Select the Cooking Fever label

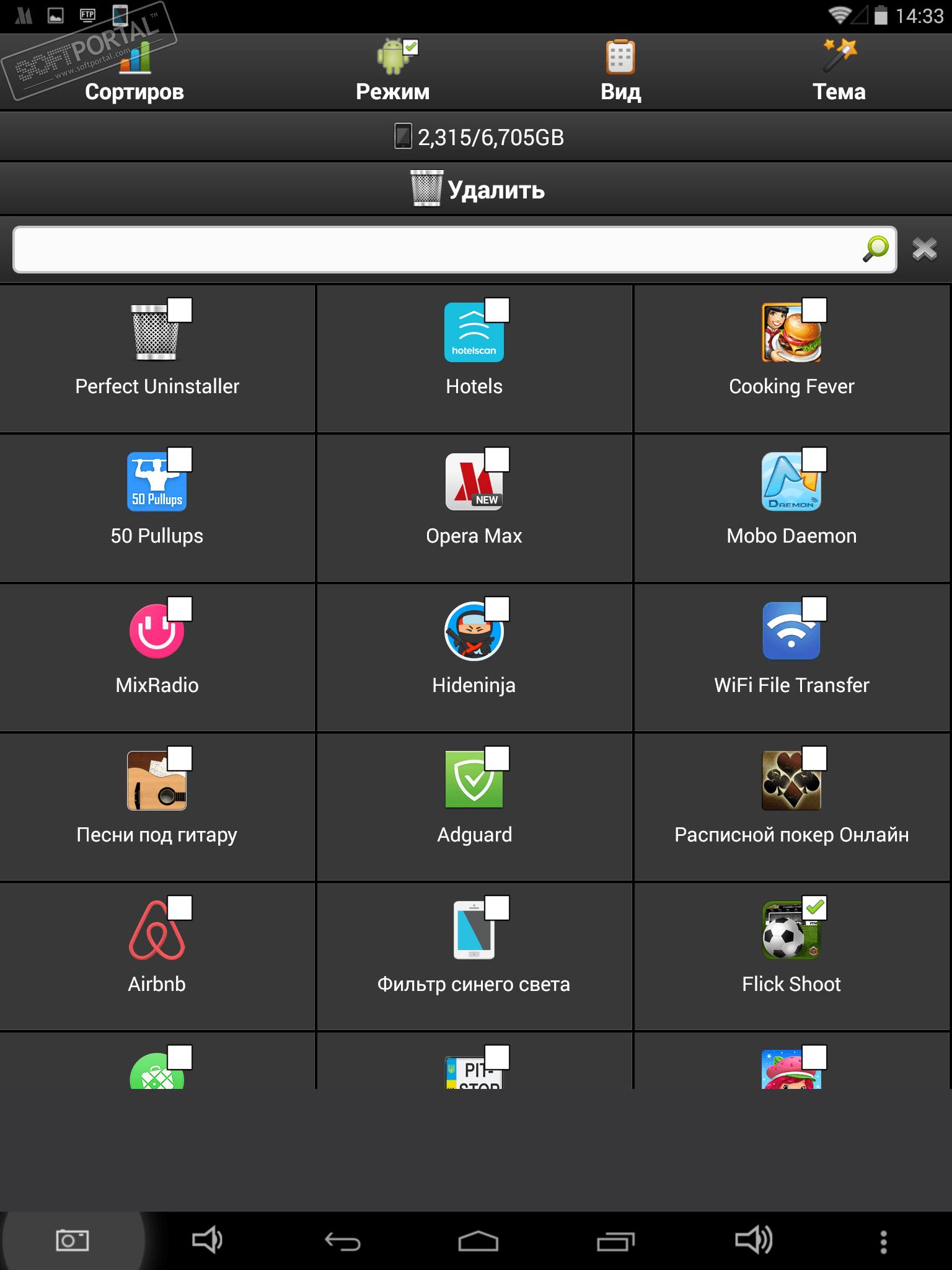coord(791,386)
